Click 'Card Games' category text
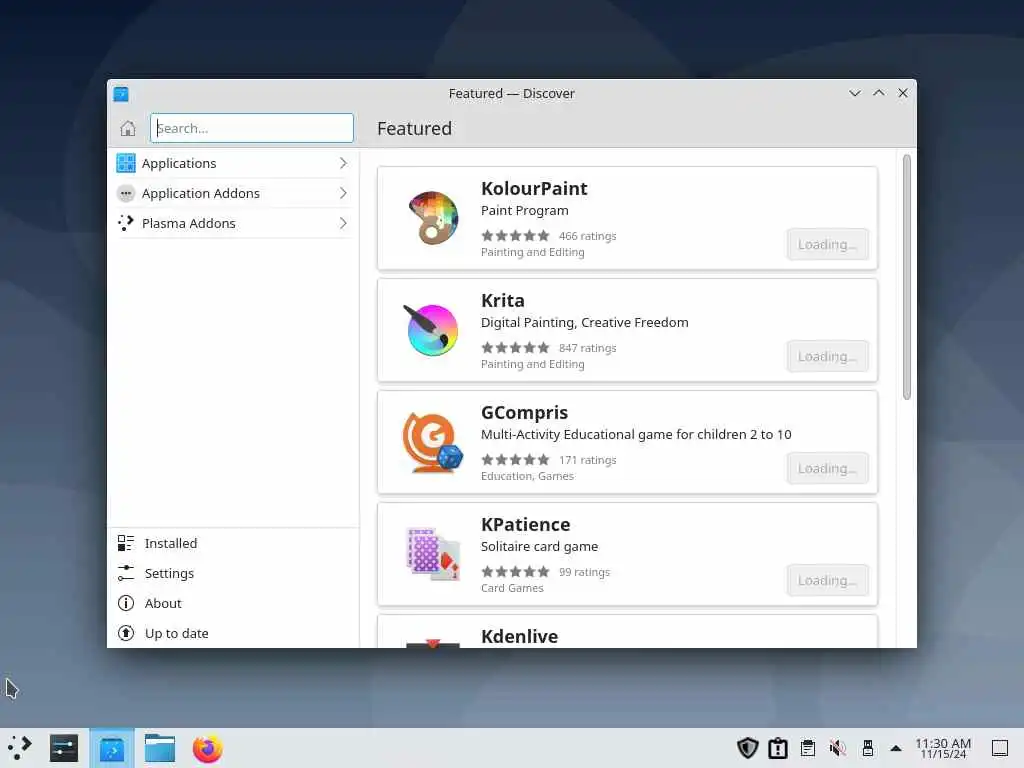The height and width of the screenshot is (768, 1024). (512, 588)
